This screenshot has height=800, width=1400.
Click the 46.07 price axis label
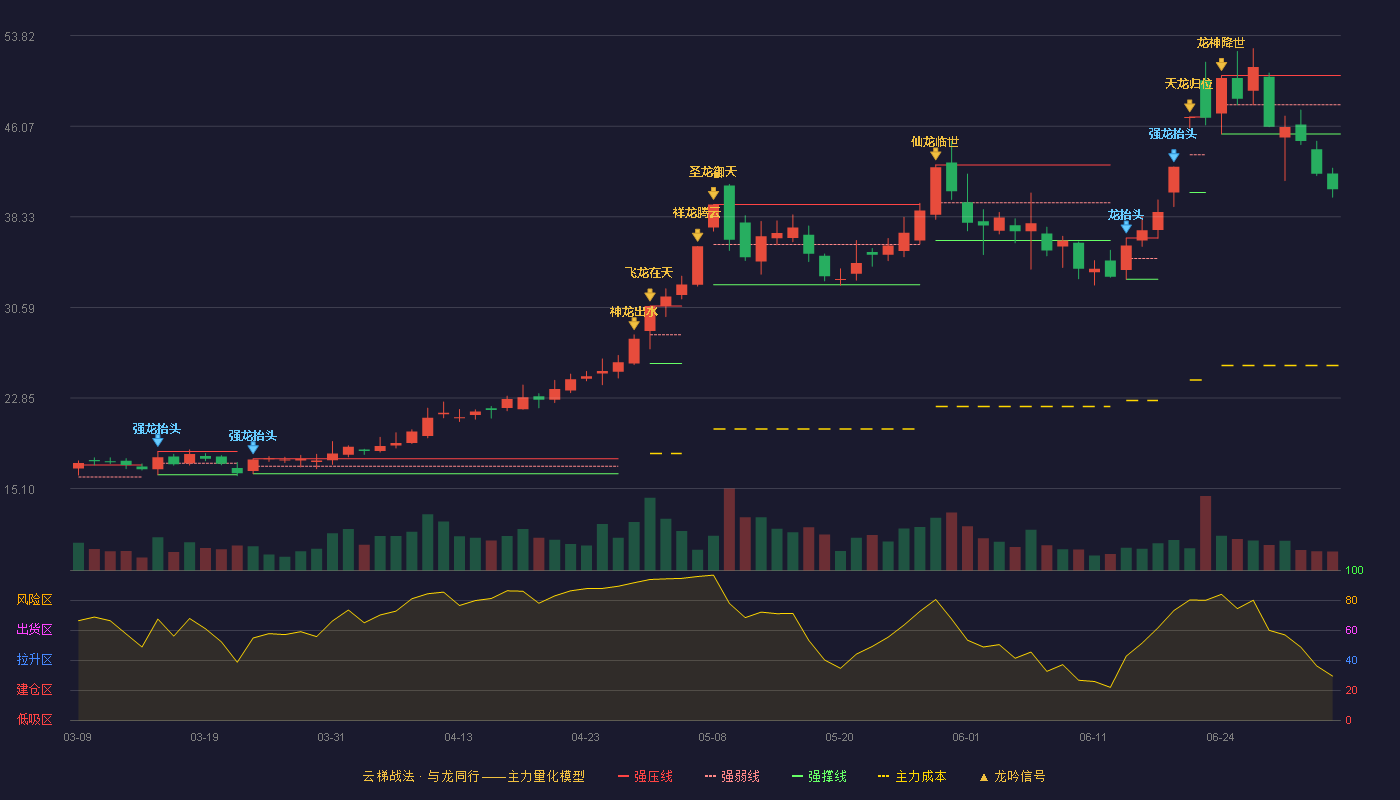point(20,127)
